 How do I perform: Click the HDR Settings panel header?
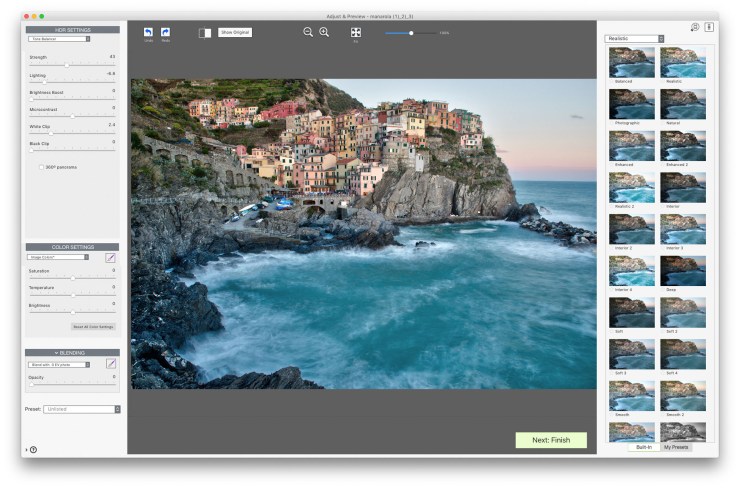[73, 30]
